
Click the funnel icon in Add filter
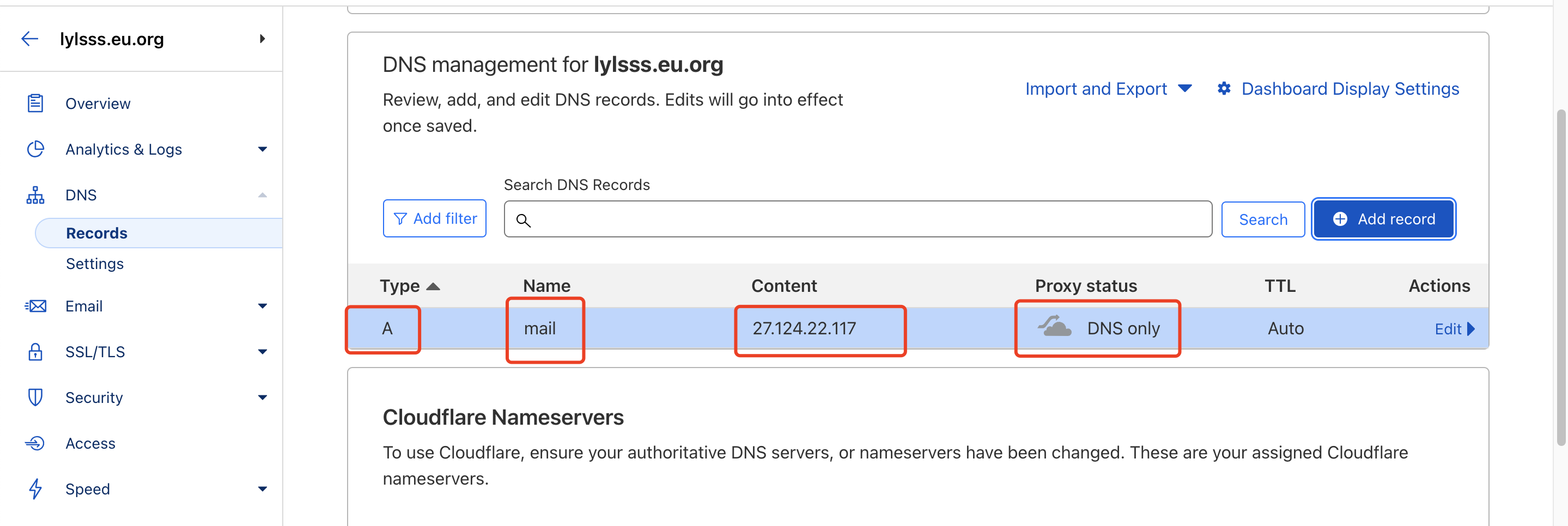click(400, 219)
